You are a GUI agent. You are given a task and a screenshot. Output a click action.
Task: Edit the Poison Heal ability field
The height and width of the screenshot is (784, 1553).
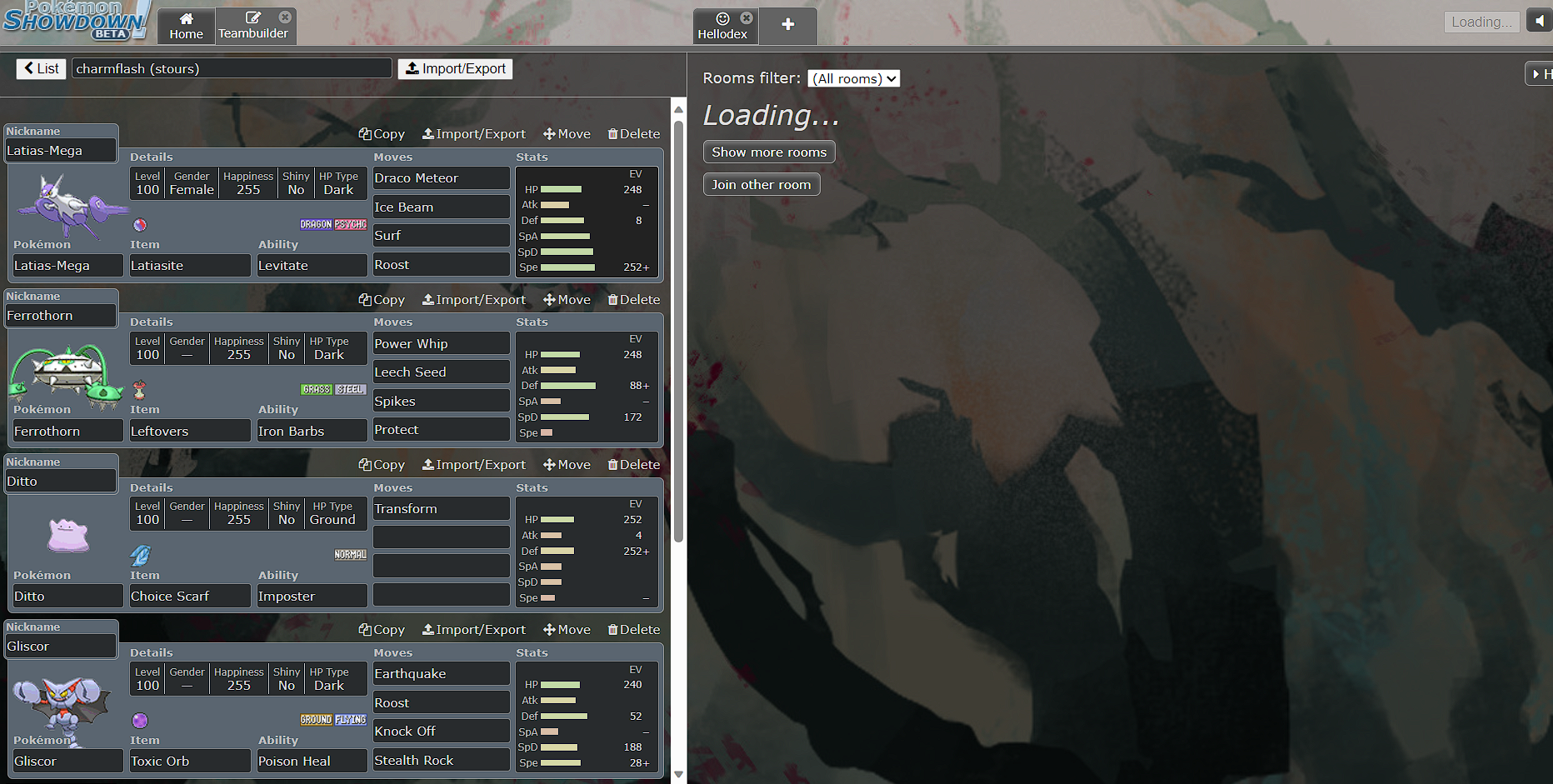[x=312, y=762]
